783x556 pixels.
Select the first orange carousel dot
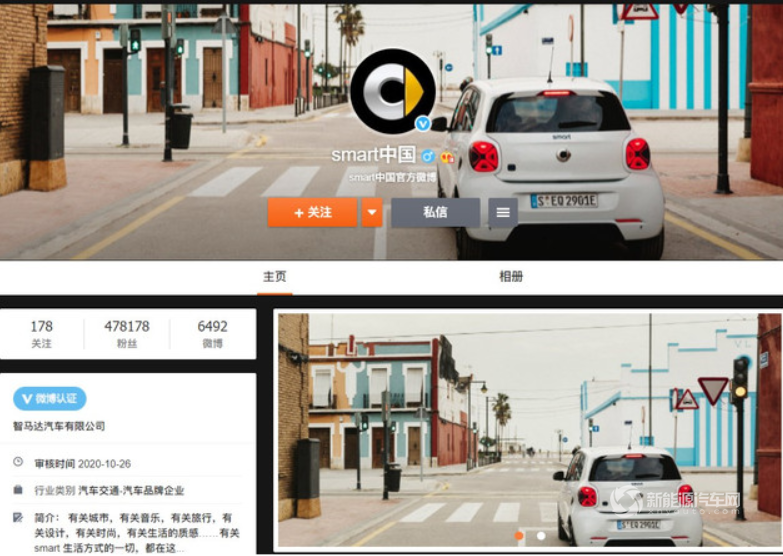[519, 536]
